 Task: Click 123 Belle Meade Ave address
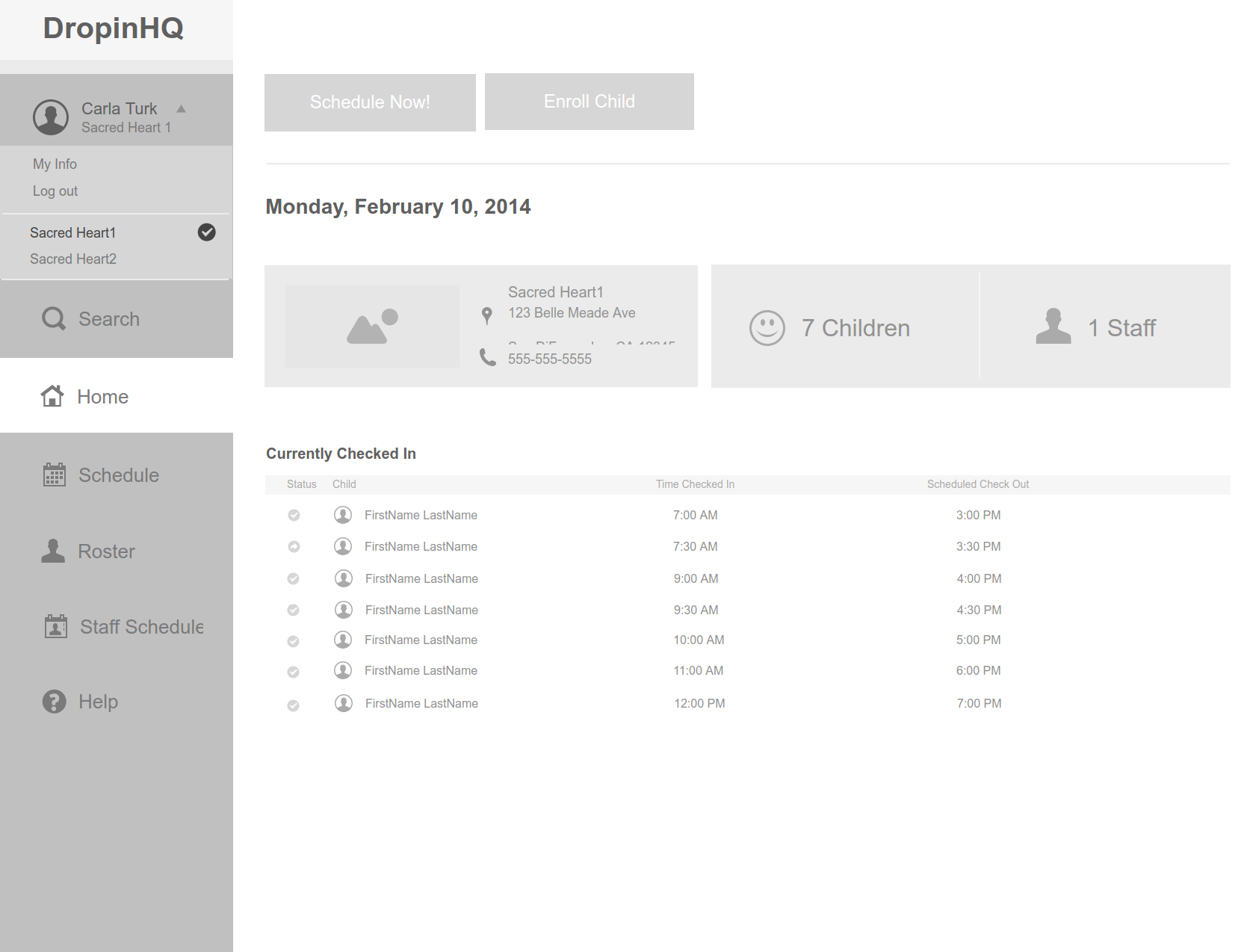pyautogui.click(x=572, y=313)
